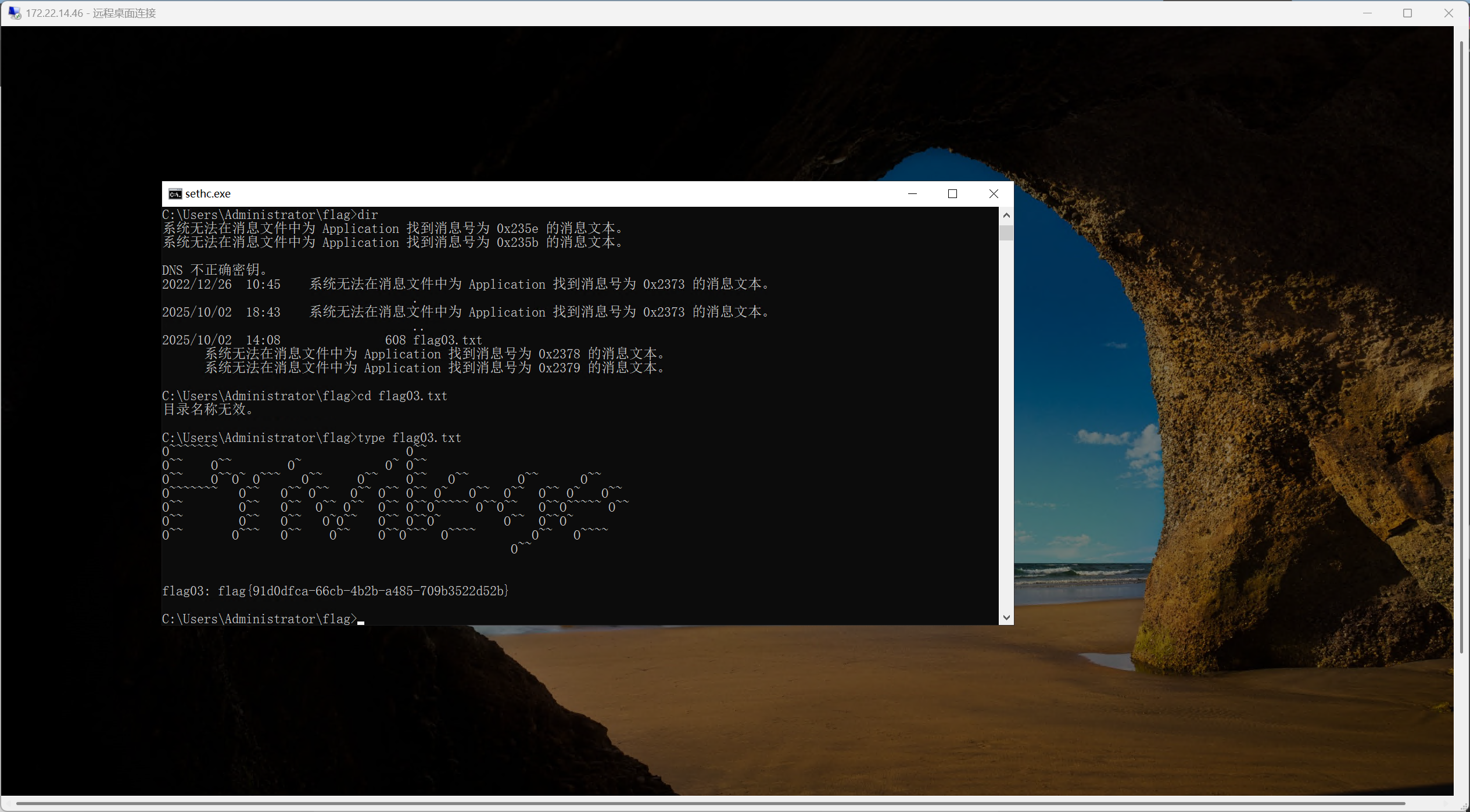Click the console vertical scrollbar thumb

point(1006,233)
